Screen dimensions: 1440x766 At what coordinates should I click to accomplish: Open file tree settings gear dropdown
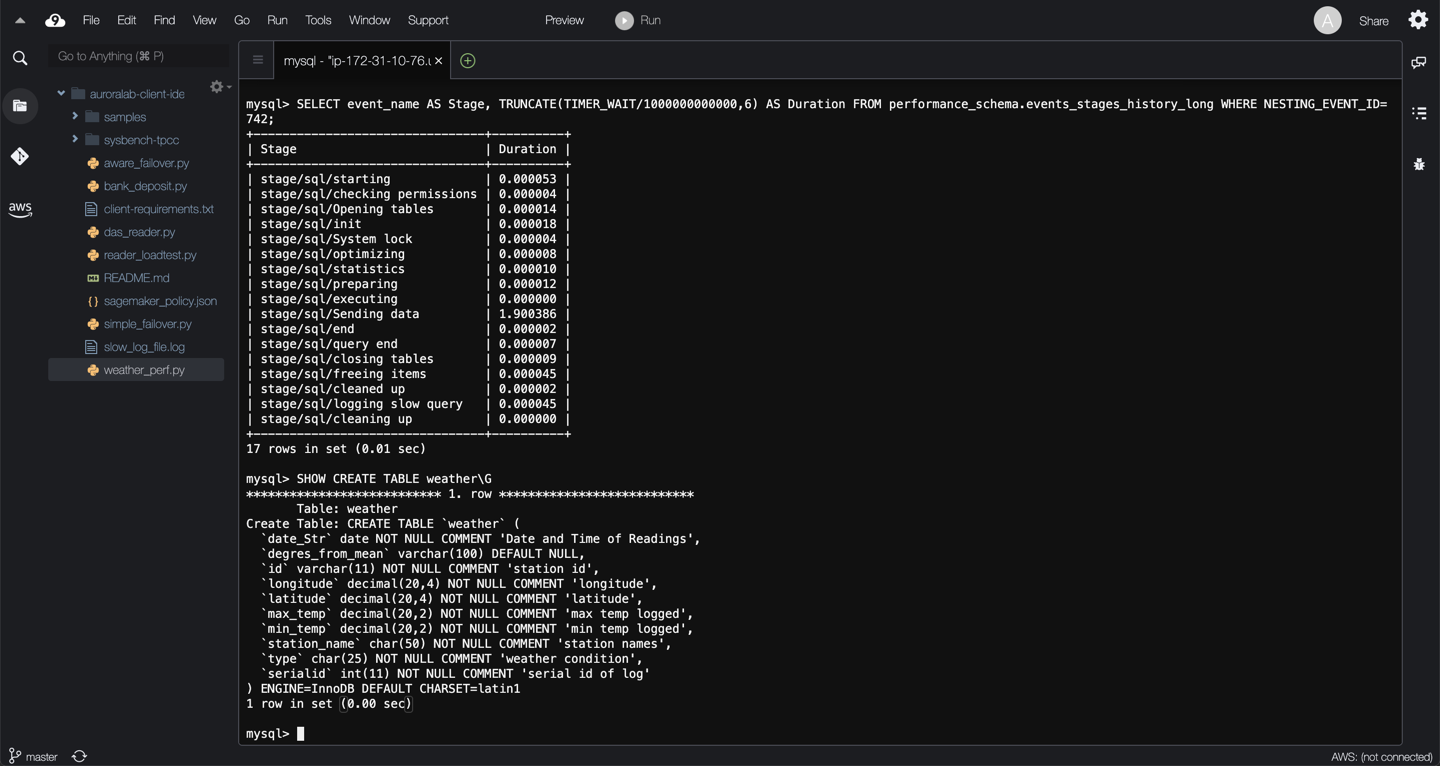tap(219, 88)
